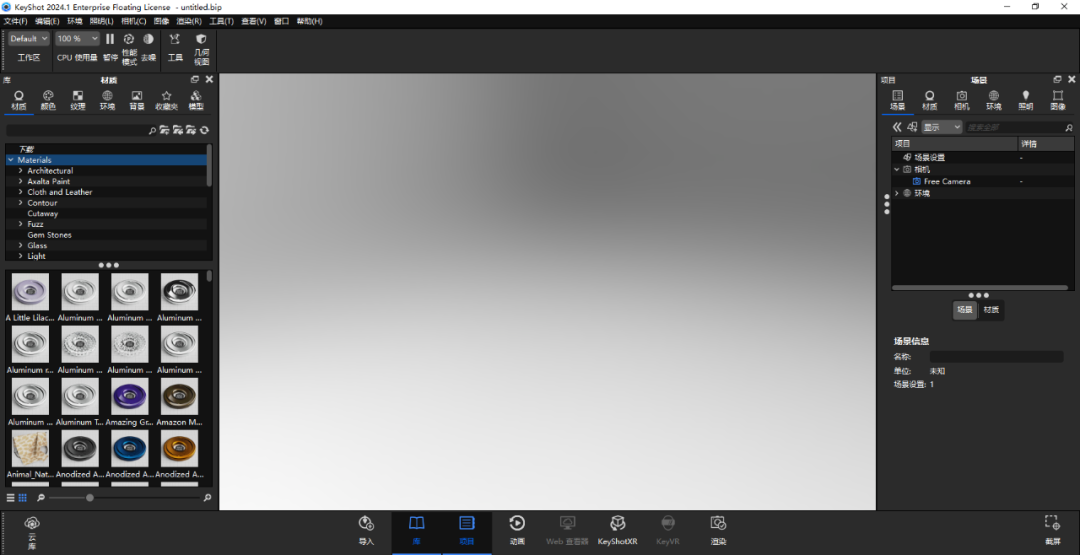Open the 100 % CPU usage dropdown
The image size is (1080, 555).
point(77,39)
